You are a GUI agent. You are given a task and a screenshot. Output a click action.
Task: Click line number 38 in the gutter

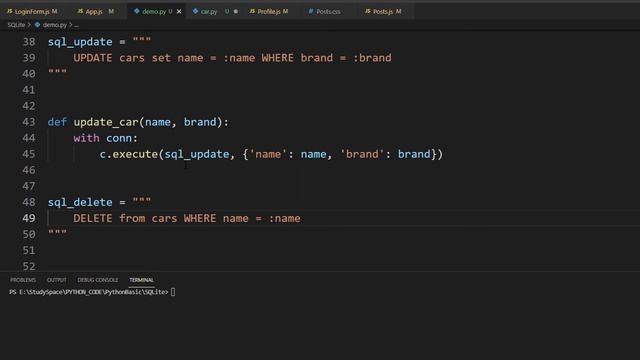pos(29,42)
